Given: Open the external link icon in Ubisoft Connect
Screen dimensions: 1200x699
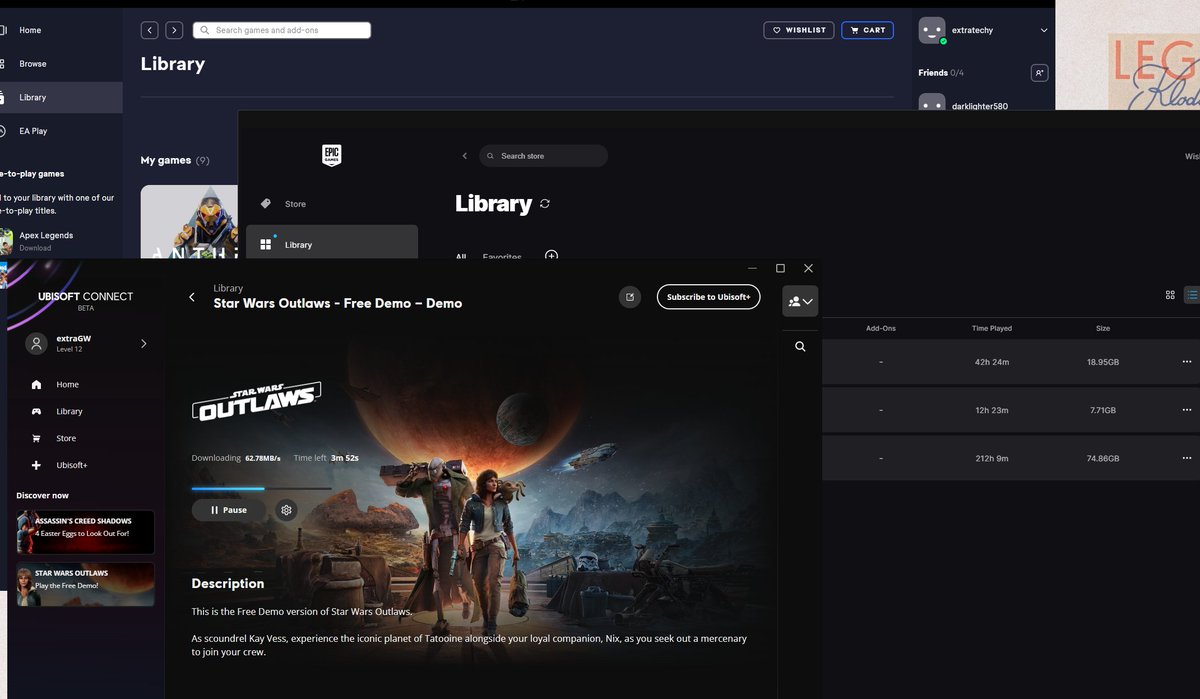Looking at the screenshot, I should click(630, 297).
